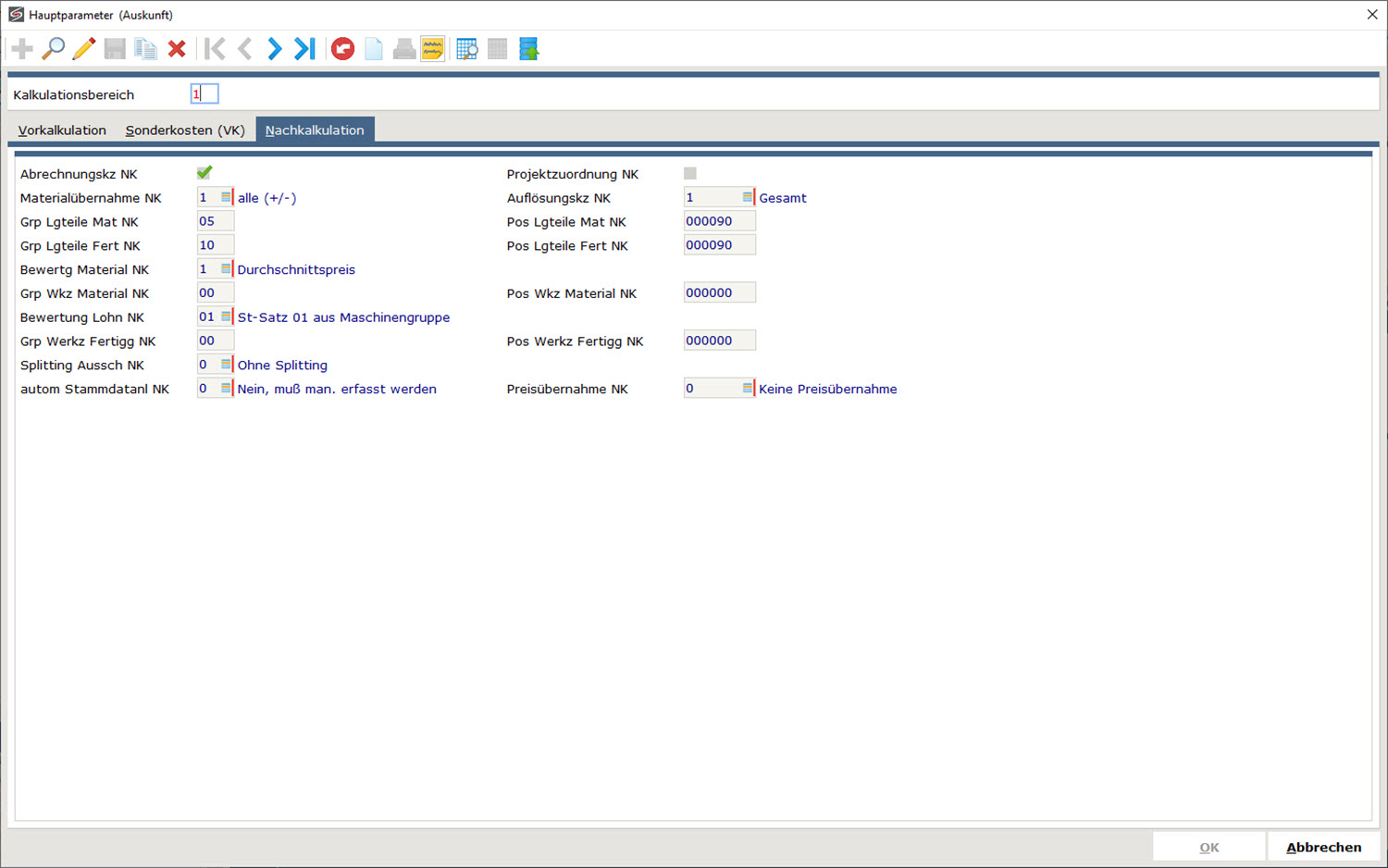This screenshot has width=1388, height=868.
Task: Open the Materialübernahme NK selection list
Action: (x=226, y=197)
